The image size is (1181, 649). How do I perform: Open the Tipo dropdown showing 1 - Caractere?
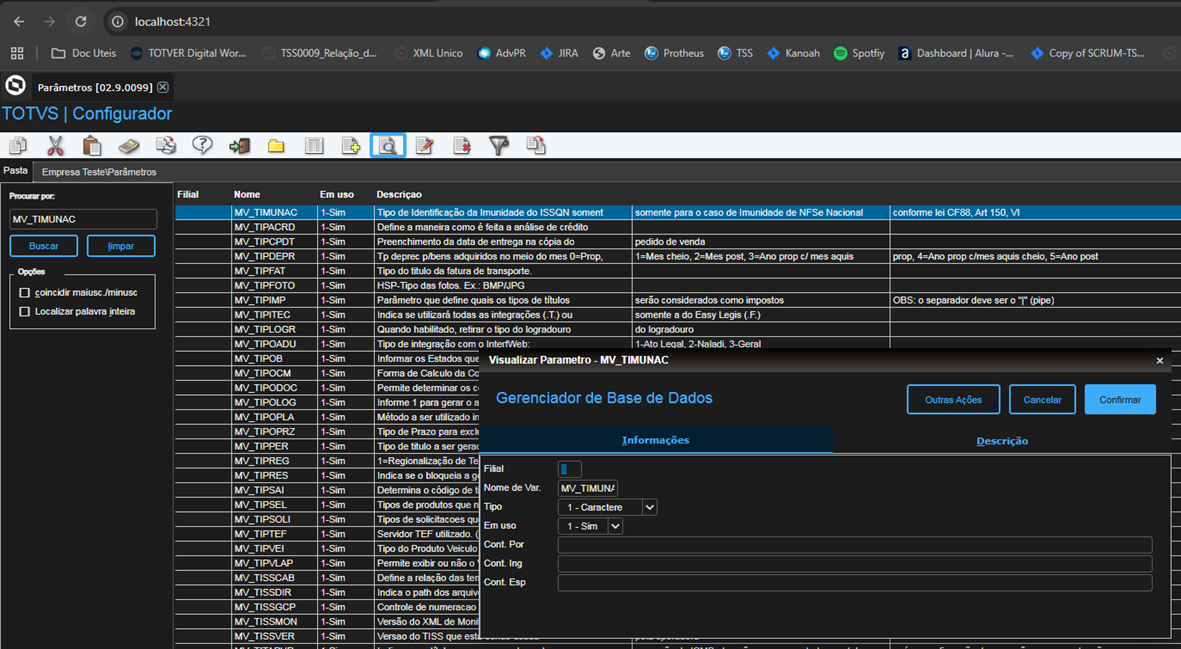coord(649,507)
